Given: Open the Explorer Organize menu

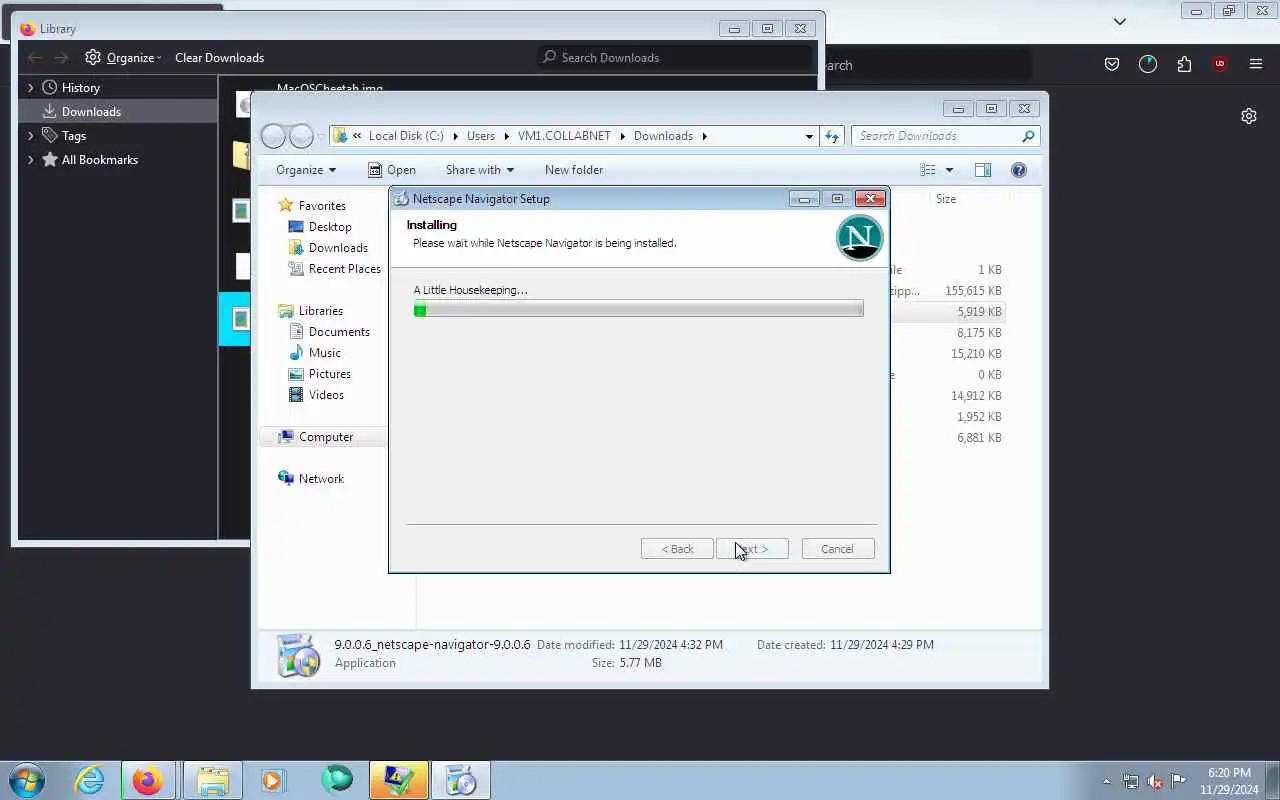Looking at the screenshot, I should click(x=306, y=170).
